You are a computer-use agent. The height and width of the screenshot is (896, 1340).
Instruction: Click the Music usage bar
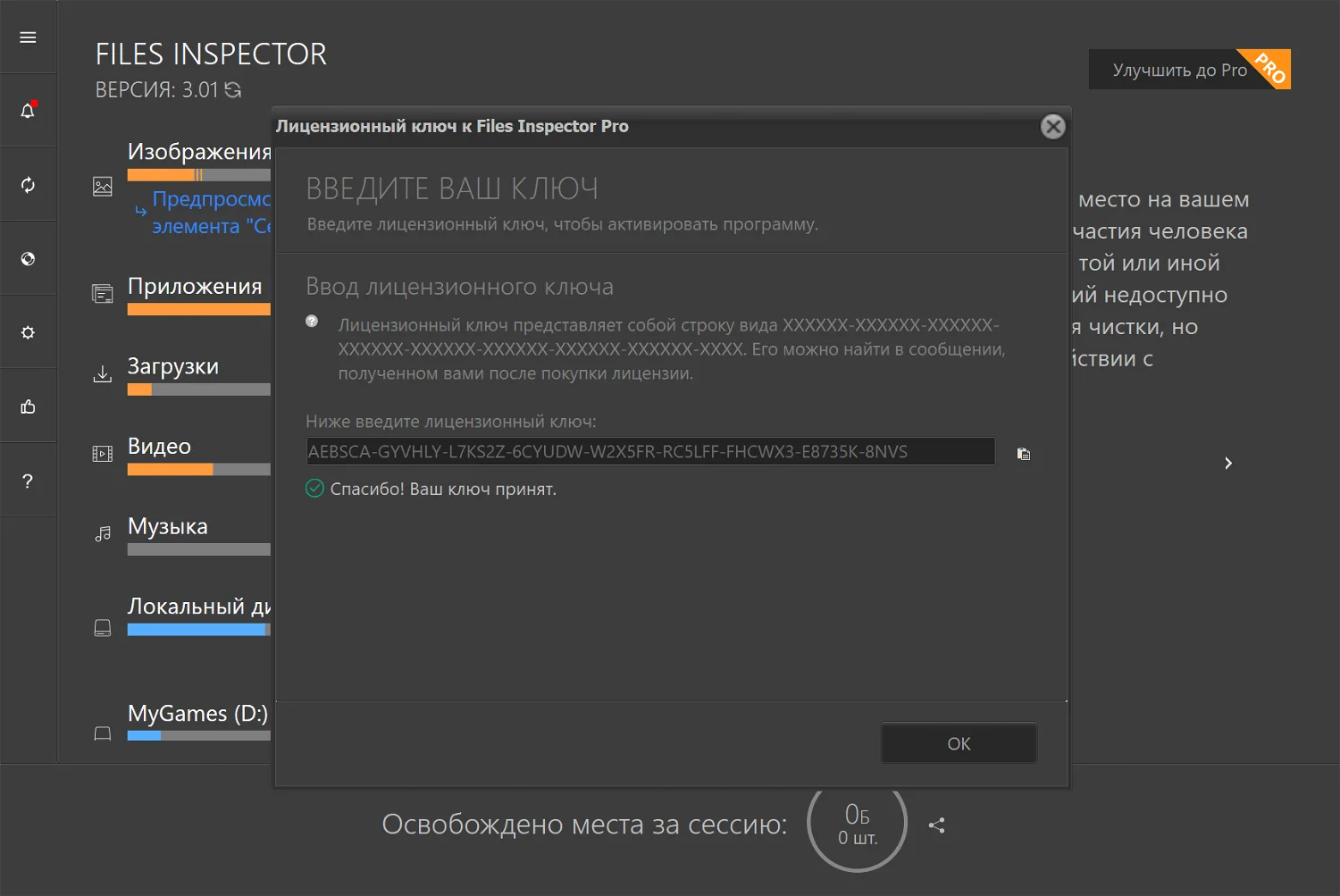199,549
